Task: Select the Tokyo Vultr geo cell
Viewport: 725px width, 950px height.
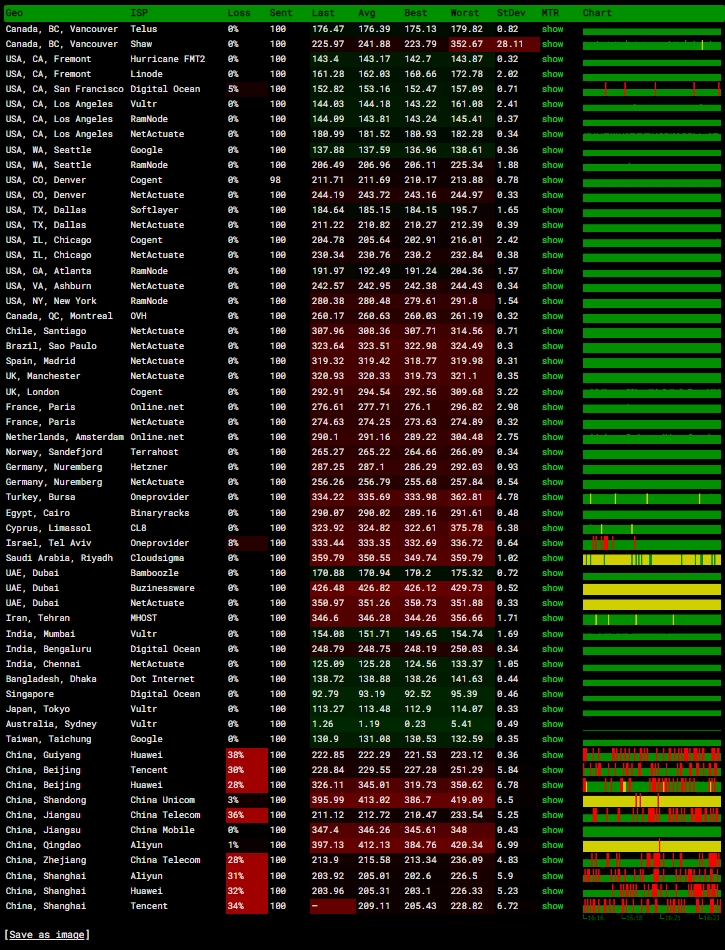Action: (x=36, y=709)
